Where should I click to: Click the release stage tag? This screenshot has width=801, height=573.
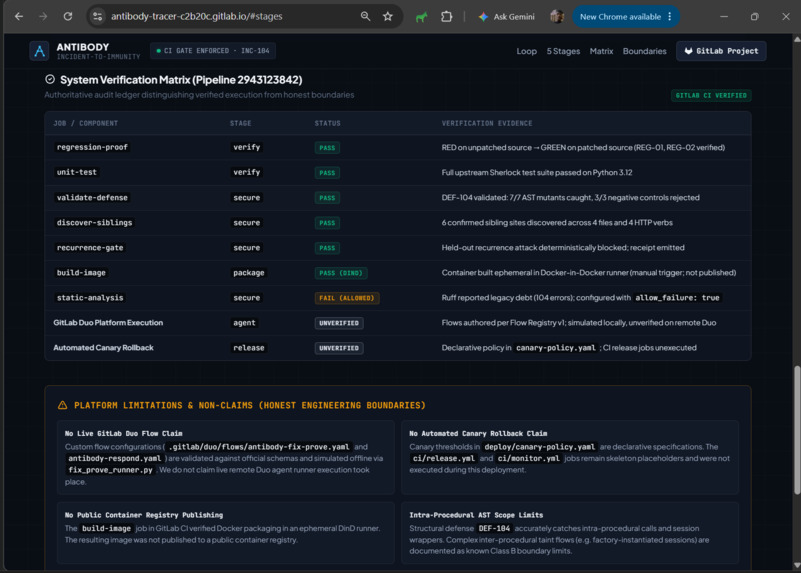249,347
